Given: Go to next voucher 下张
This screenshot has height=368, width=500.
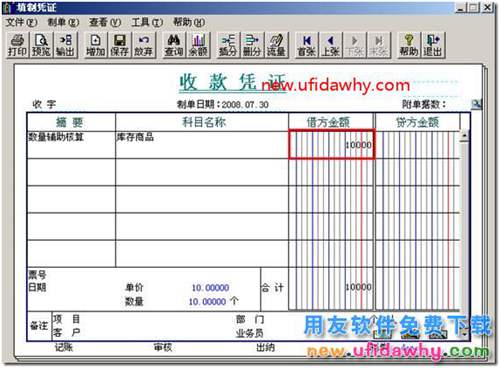Looking at the screenshot, I should [355, 45].
